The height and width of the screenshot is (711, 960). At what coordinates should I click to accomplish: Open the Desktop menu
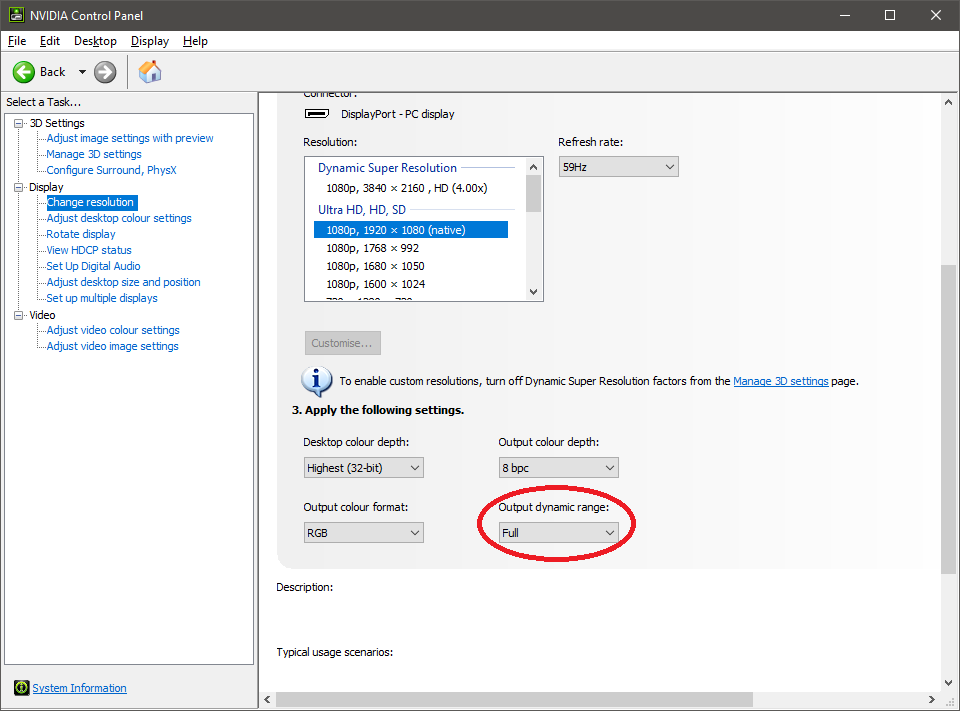[95, 41]
